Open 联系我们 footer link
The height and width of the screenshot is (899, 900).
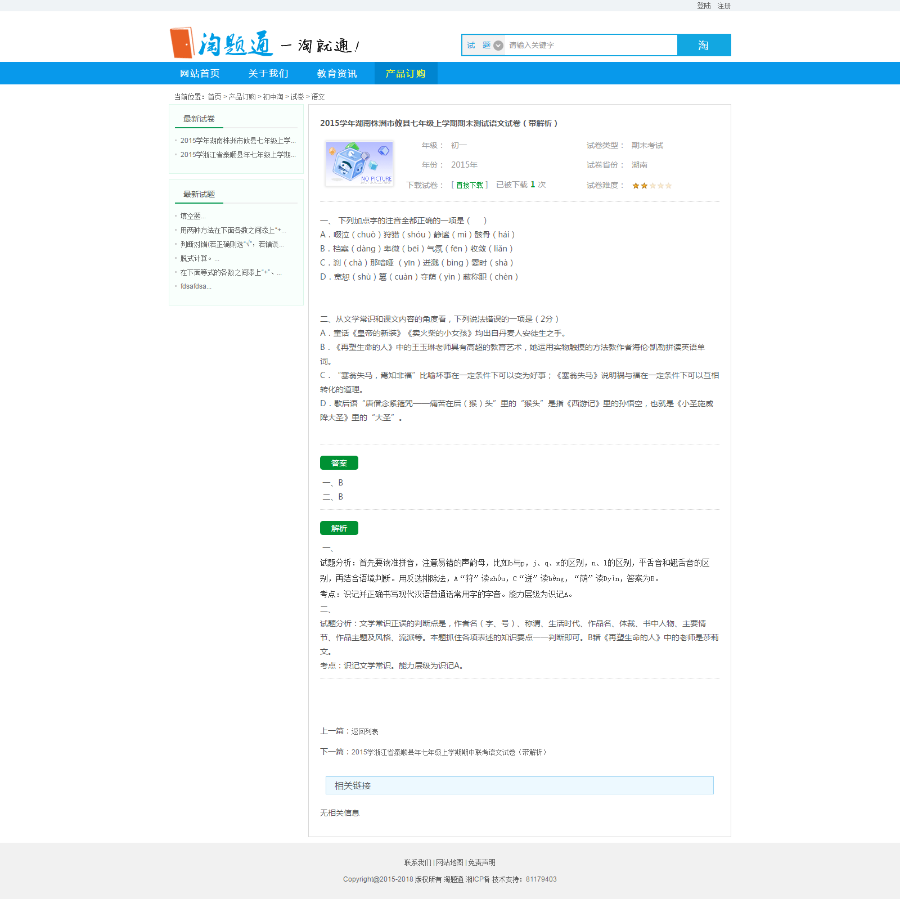(417, 863)
